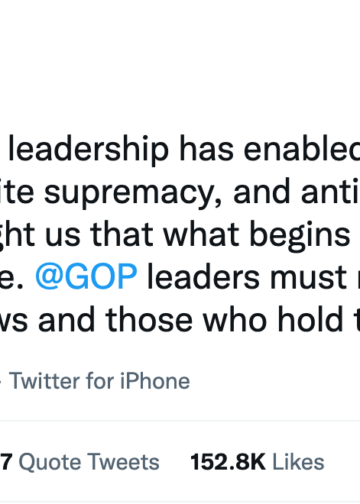Open the Likes list

[x=257, y=462]
